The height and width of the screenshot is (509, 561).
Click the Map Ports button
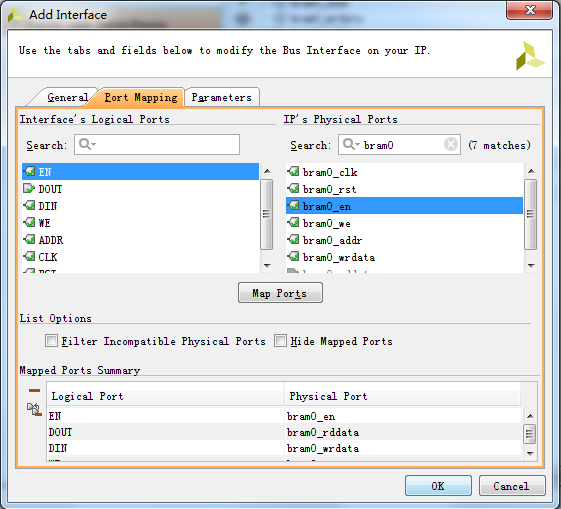(x=280, y=293)
